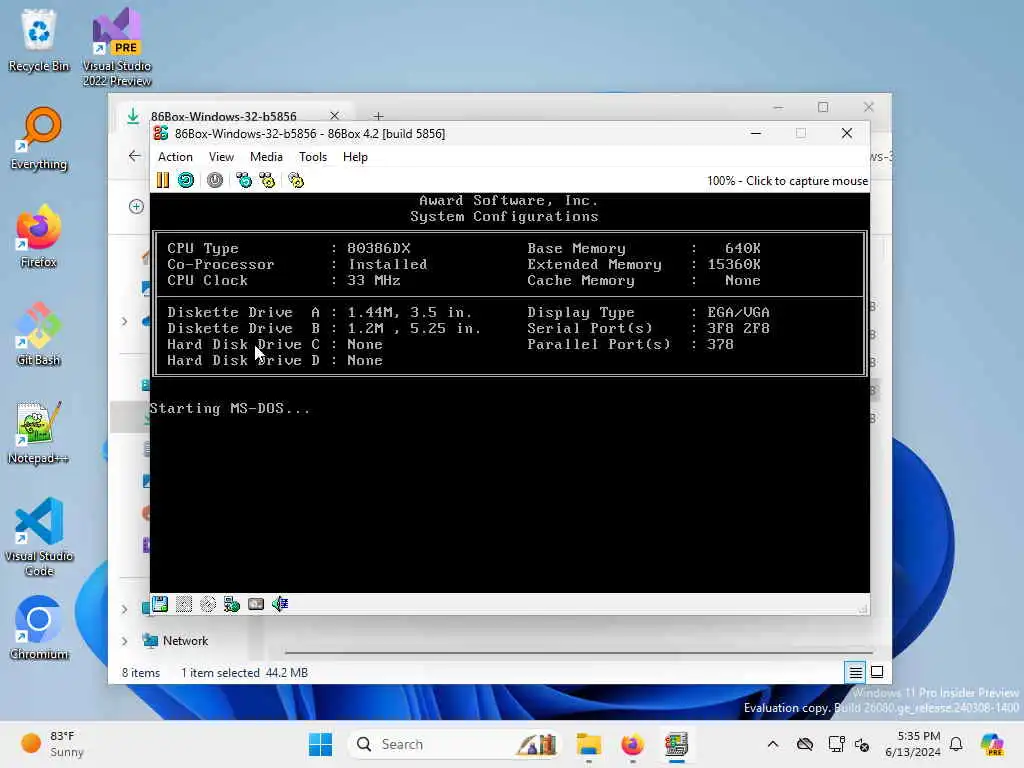The image size is (1024, 768).
Task: Click the teal hard reset icon
Action: (x=186, y=180)
